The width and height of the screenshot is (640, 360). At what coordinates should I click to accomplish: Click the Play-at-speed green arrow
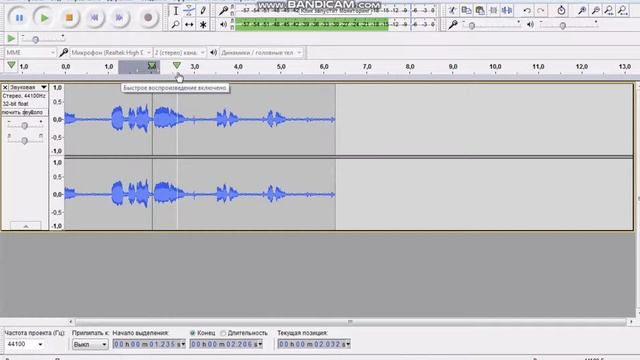[x=11, y=39]
